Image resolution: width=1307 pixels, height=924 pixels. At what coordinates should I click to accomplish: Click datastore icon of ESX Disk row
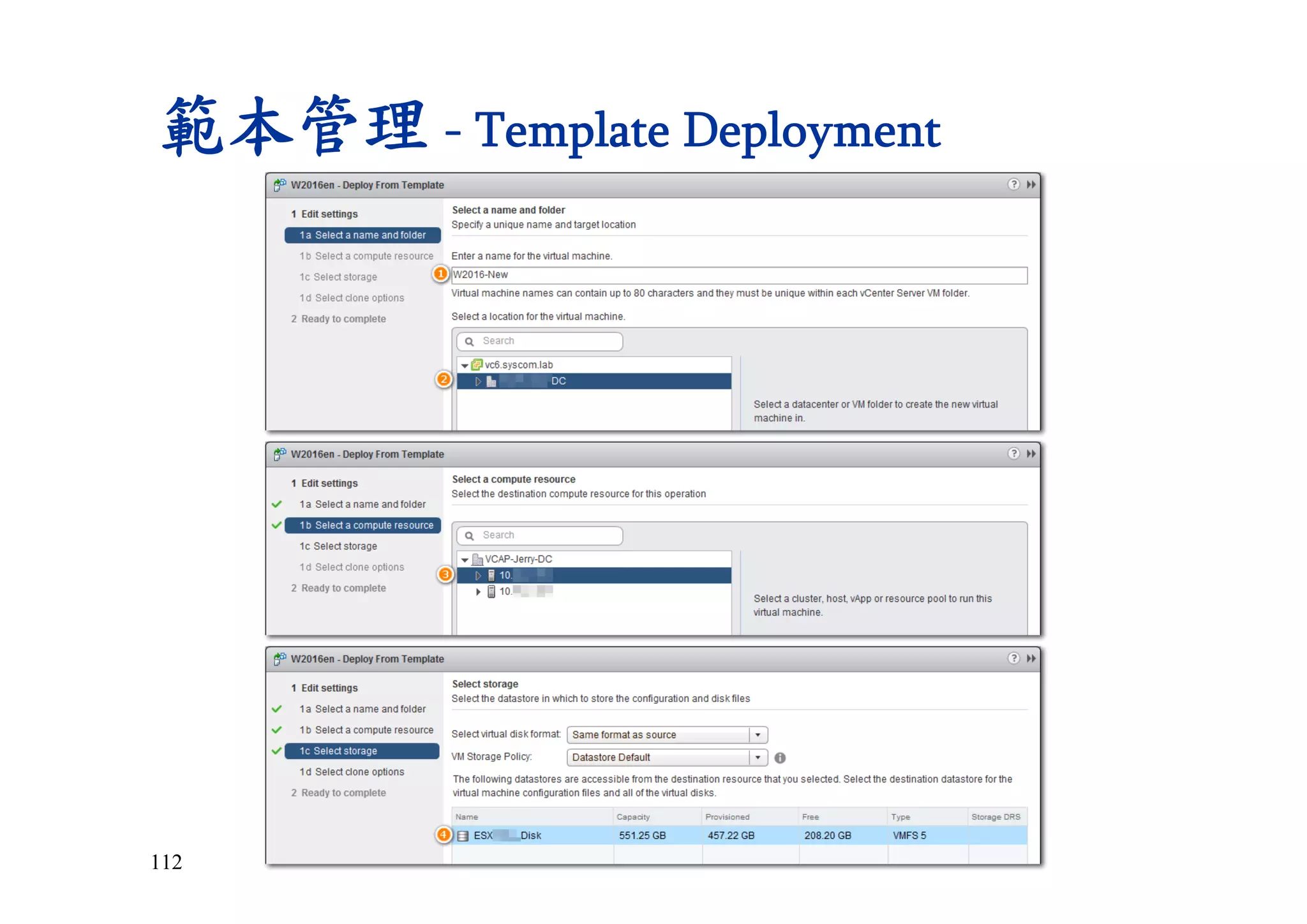(x=463, y=836)
